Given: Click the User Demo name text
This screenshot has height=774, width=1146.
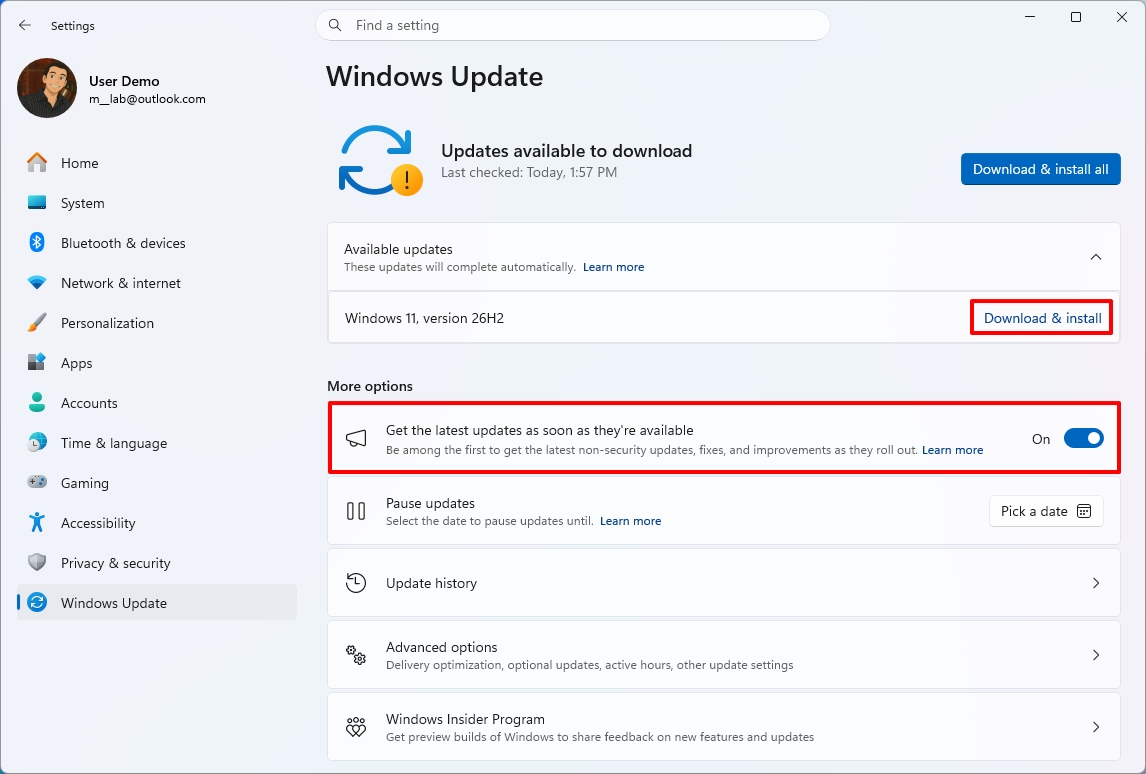Looking at the screenshot, I should coord(124,81).
